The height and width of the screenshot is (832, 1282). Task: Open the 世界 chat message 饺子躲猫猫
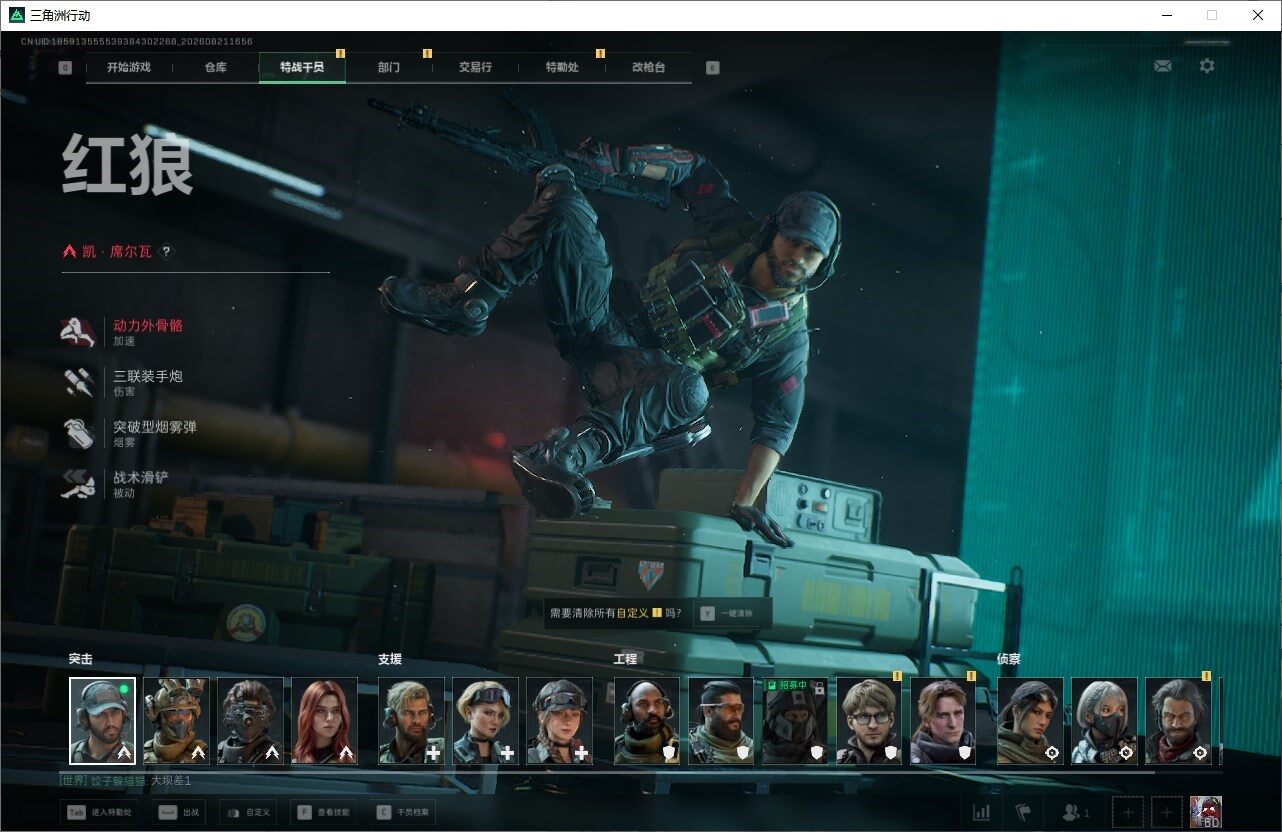125,780
